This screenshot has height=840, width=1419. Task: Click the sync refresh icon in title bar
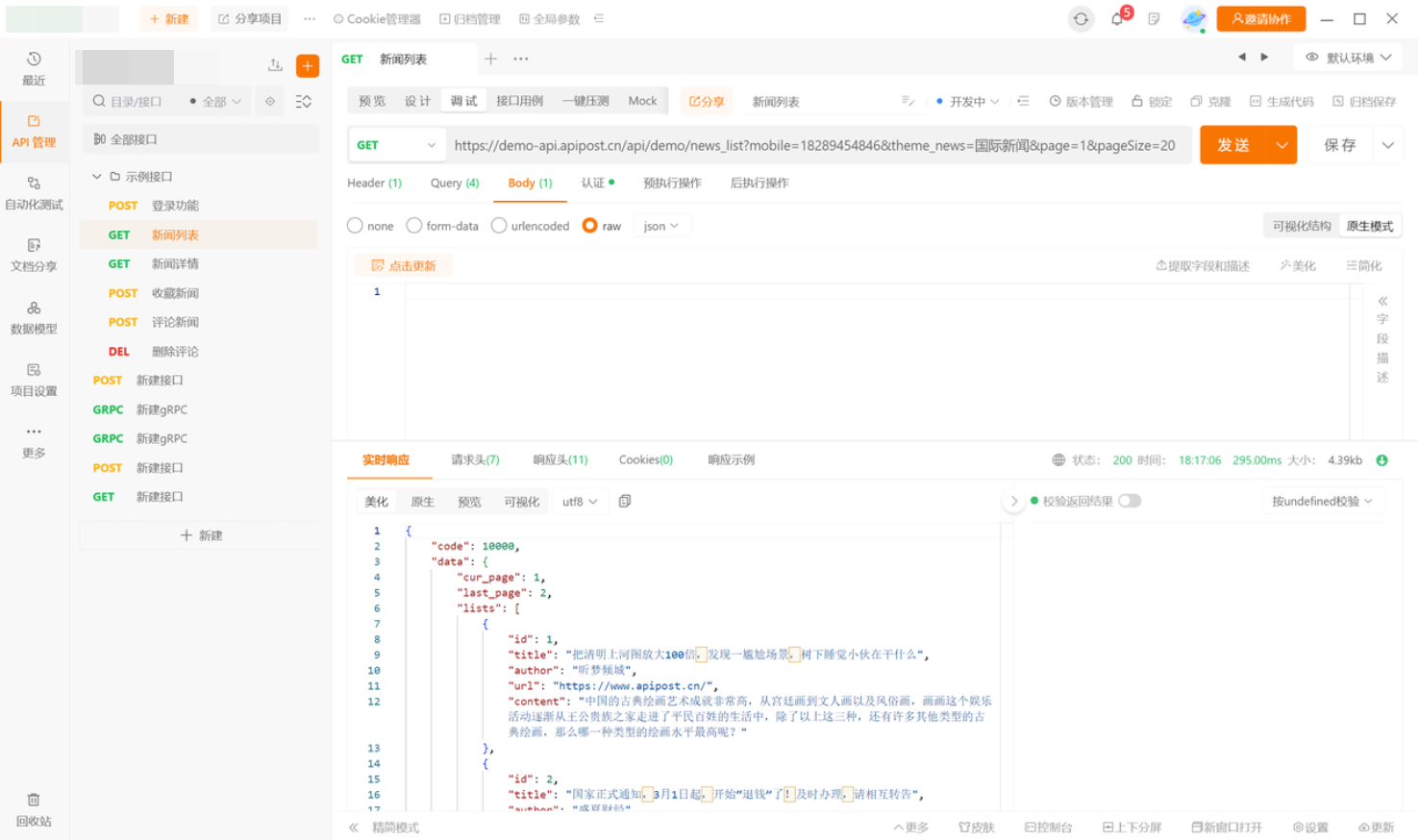(x=1081, y=19)
